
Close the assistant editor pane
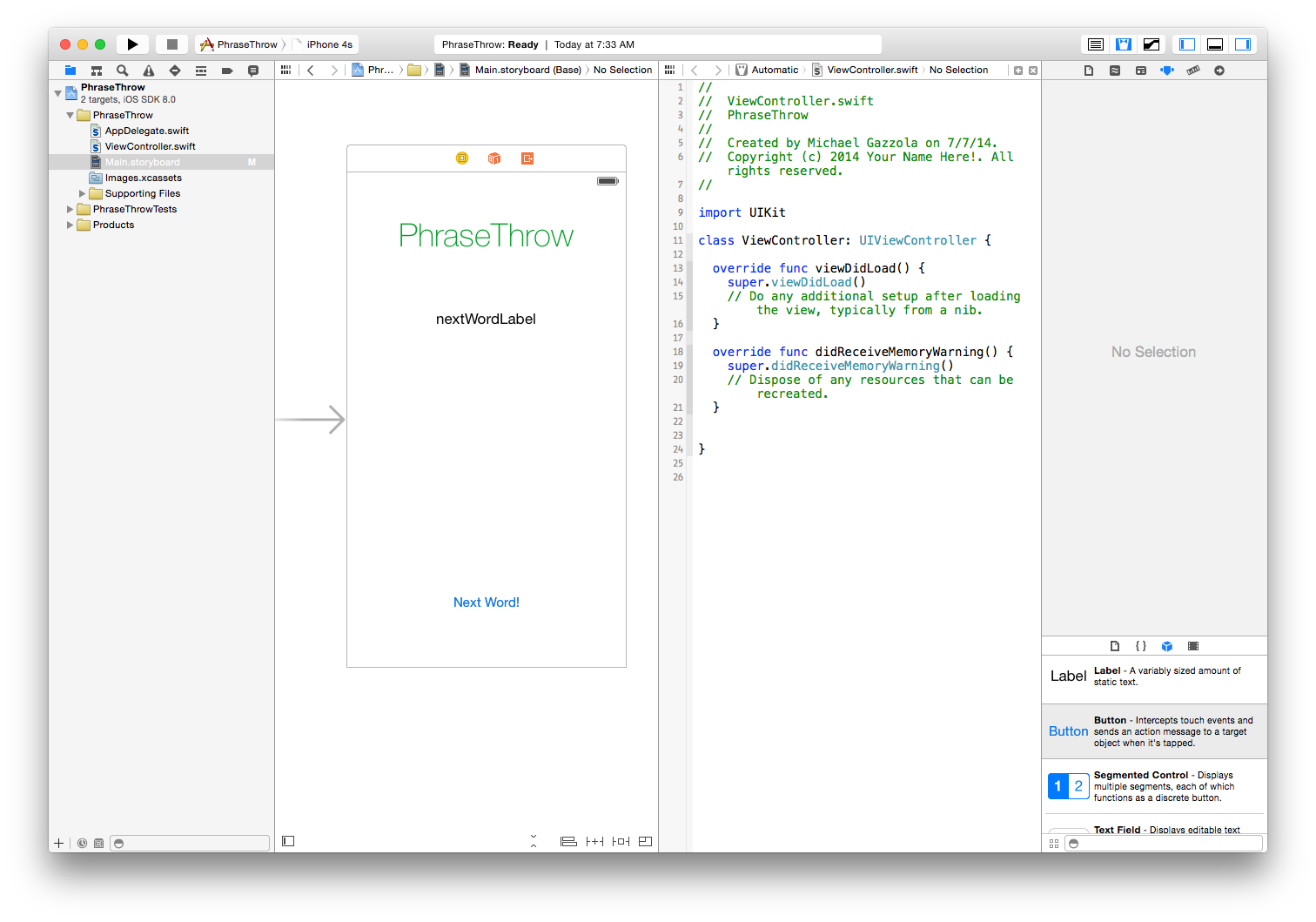click(x=1033, y=71)
